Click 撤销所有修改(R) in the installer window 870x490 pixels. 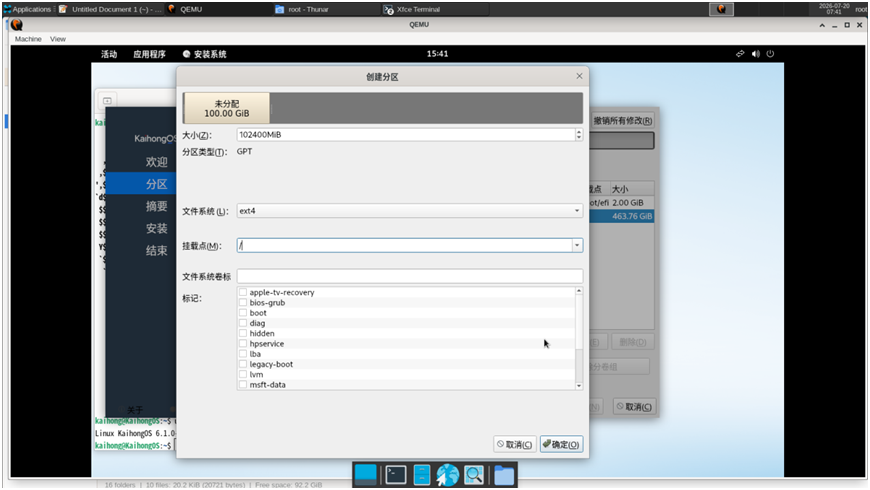622,120
